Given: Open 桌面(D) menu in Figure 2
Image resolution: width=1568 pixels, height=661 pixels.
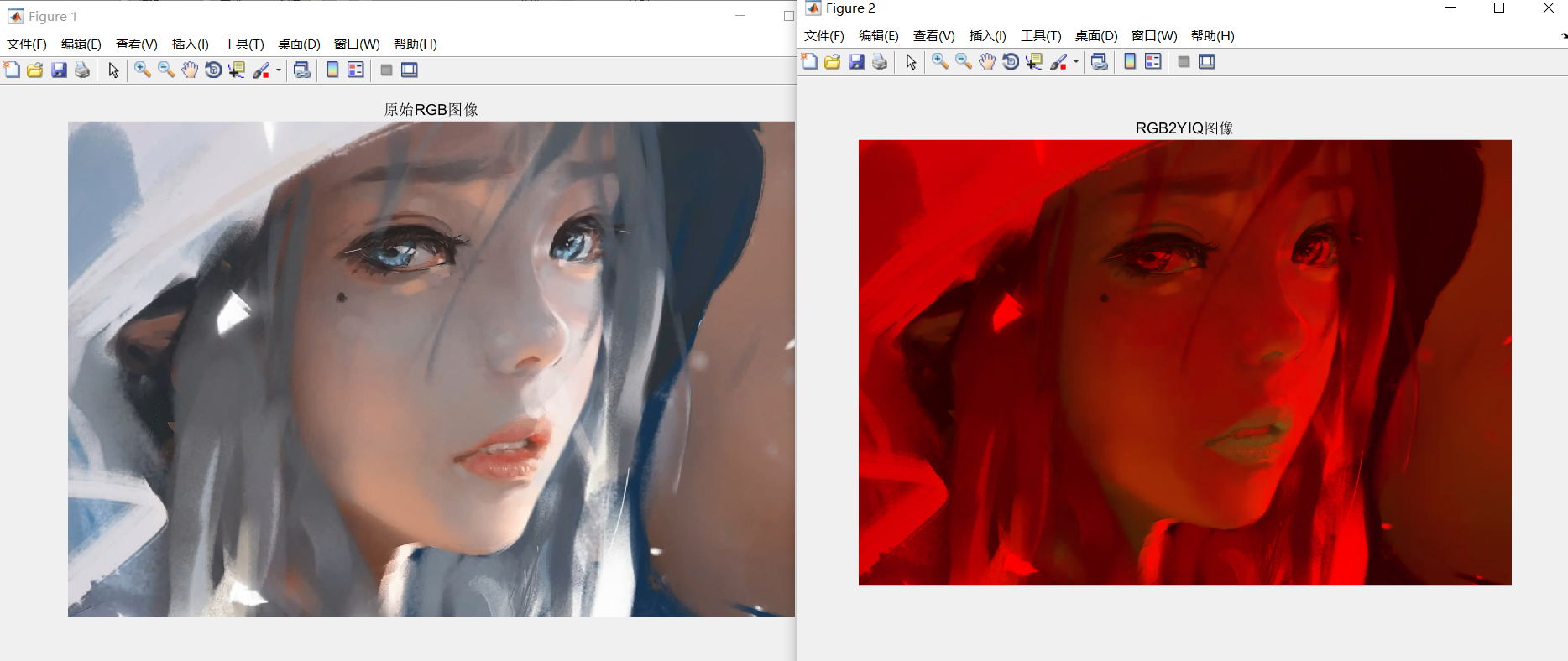Looking at the screenshot, I should coord(1096,36).
